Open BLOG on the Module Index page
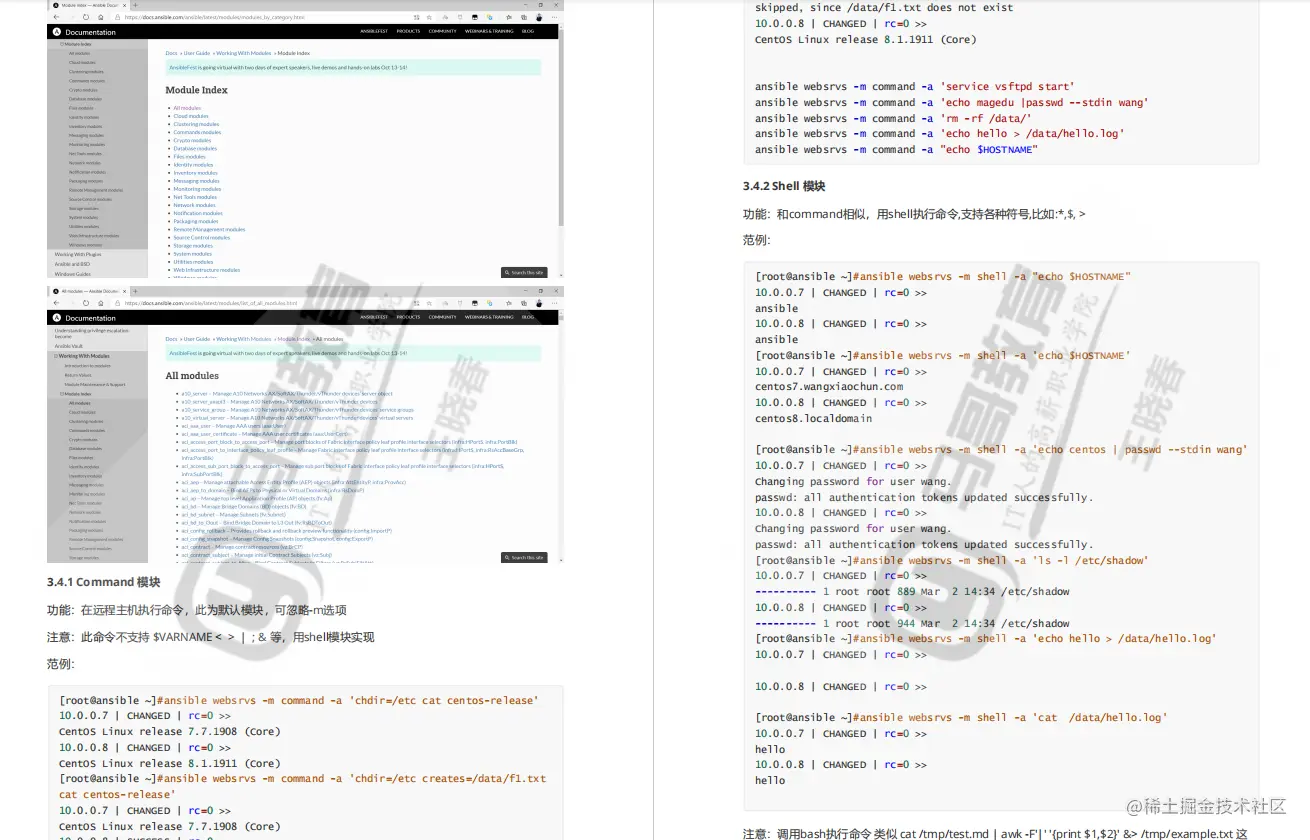This screenshot has height=840, width=1310. click(527, 32)
